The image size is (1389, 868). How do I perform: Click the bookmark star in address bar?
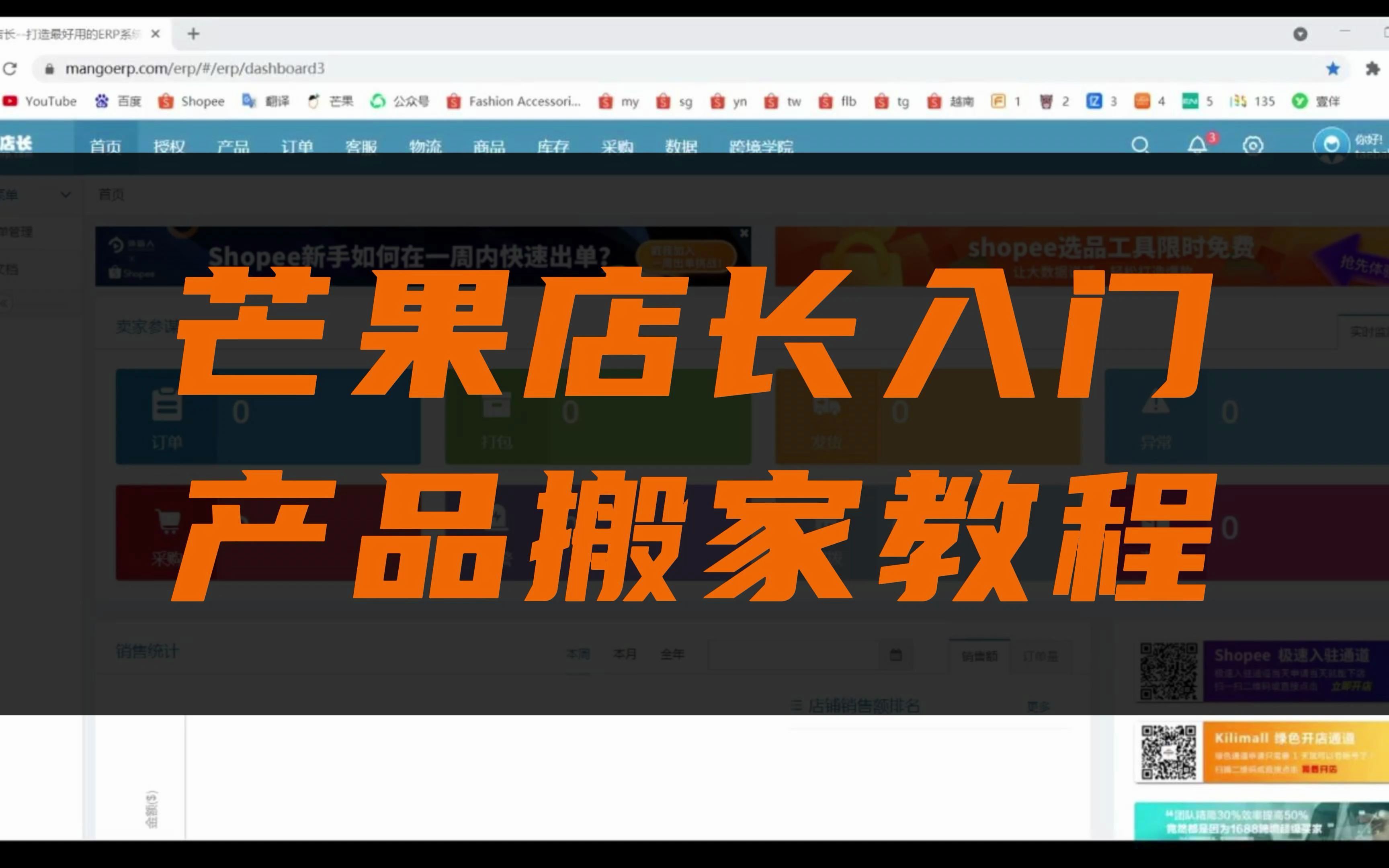[1333, 69]
